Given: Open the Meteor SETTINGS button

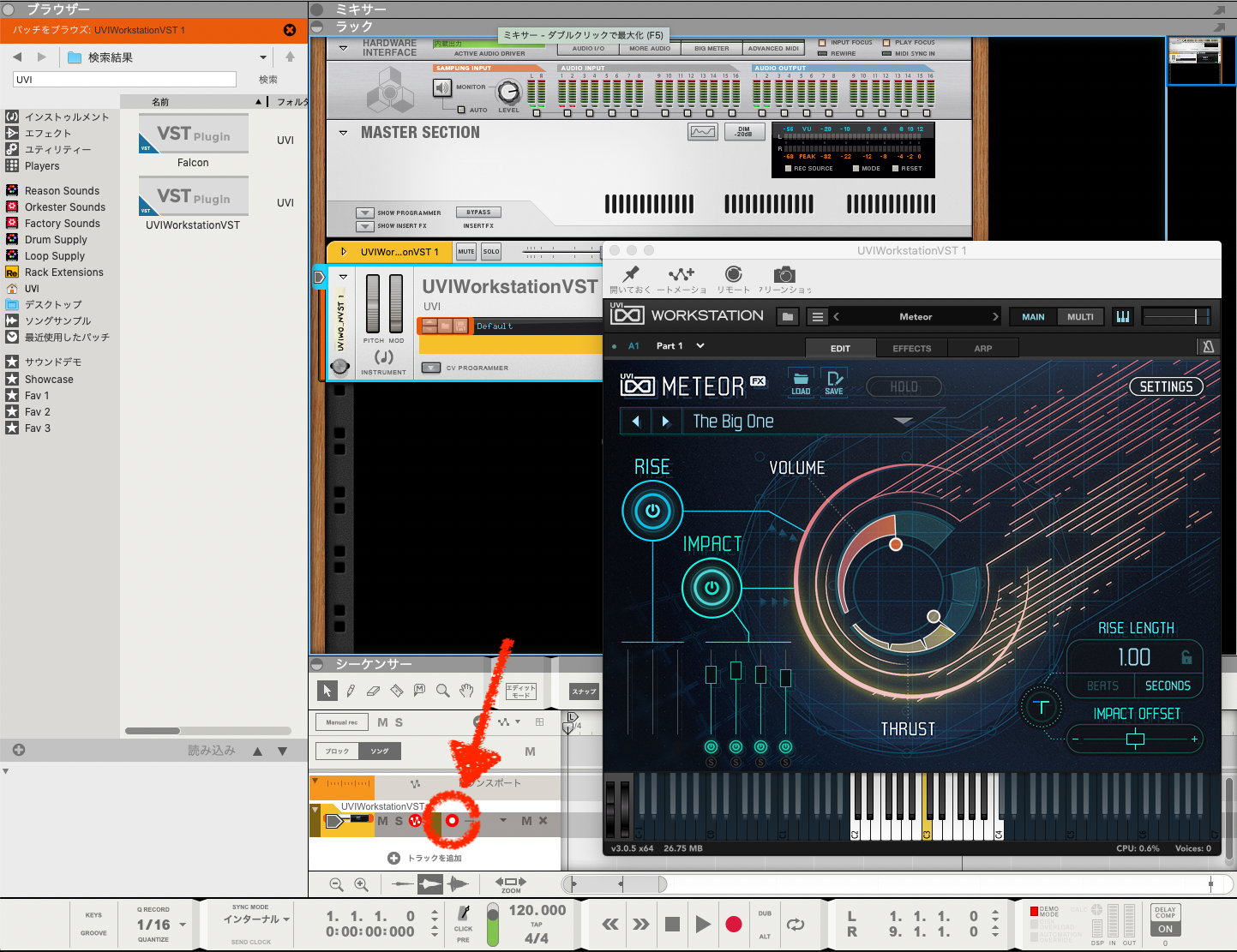Looking at the screenshot, I should click(1166, 386).
